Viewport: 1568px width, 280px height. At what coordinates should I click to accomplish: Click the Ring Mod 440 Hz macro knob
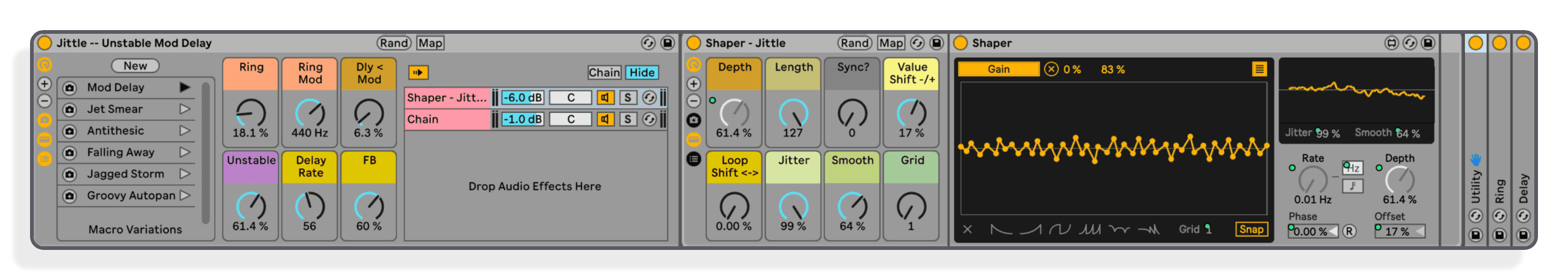click(x=310, y=113)
